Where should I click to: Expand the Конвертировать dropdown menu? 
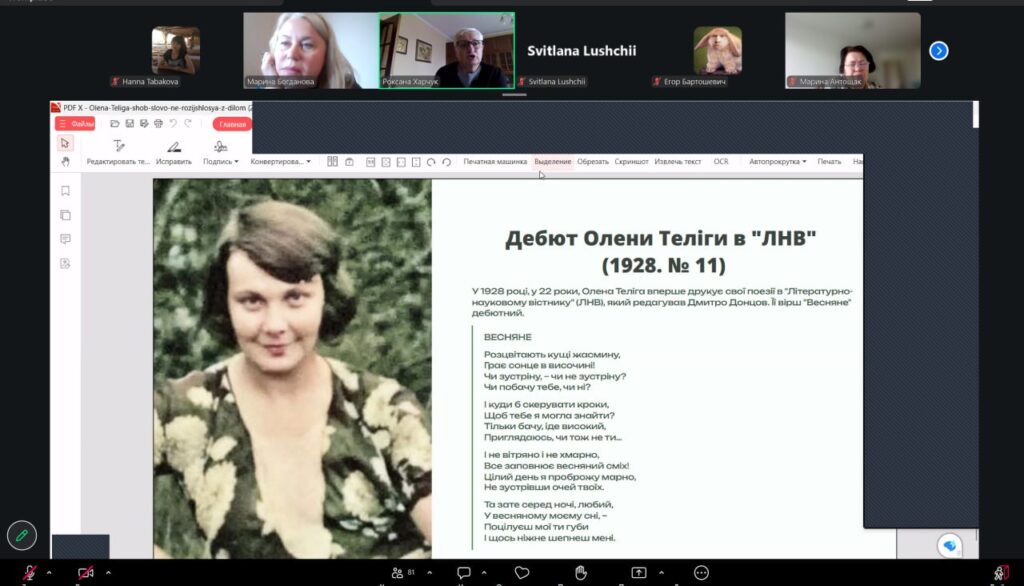(281, 161)
